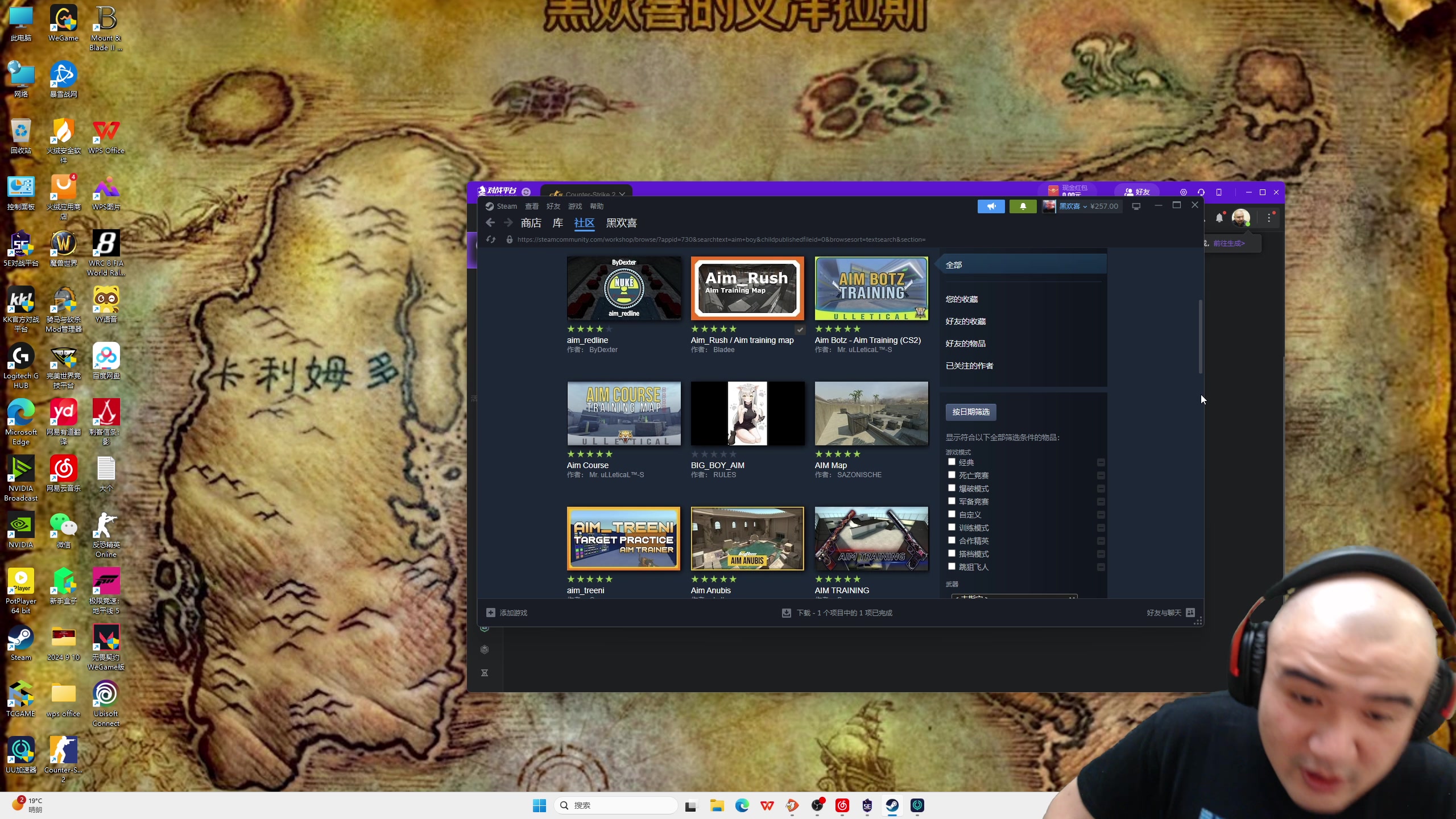Open the 查看 menu
This screenshot has height=819, width=1456.
tap(532, 206)
